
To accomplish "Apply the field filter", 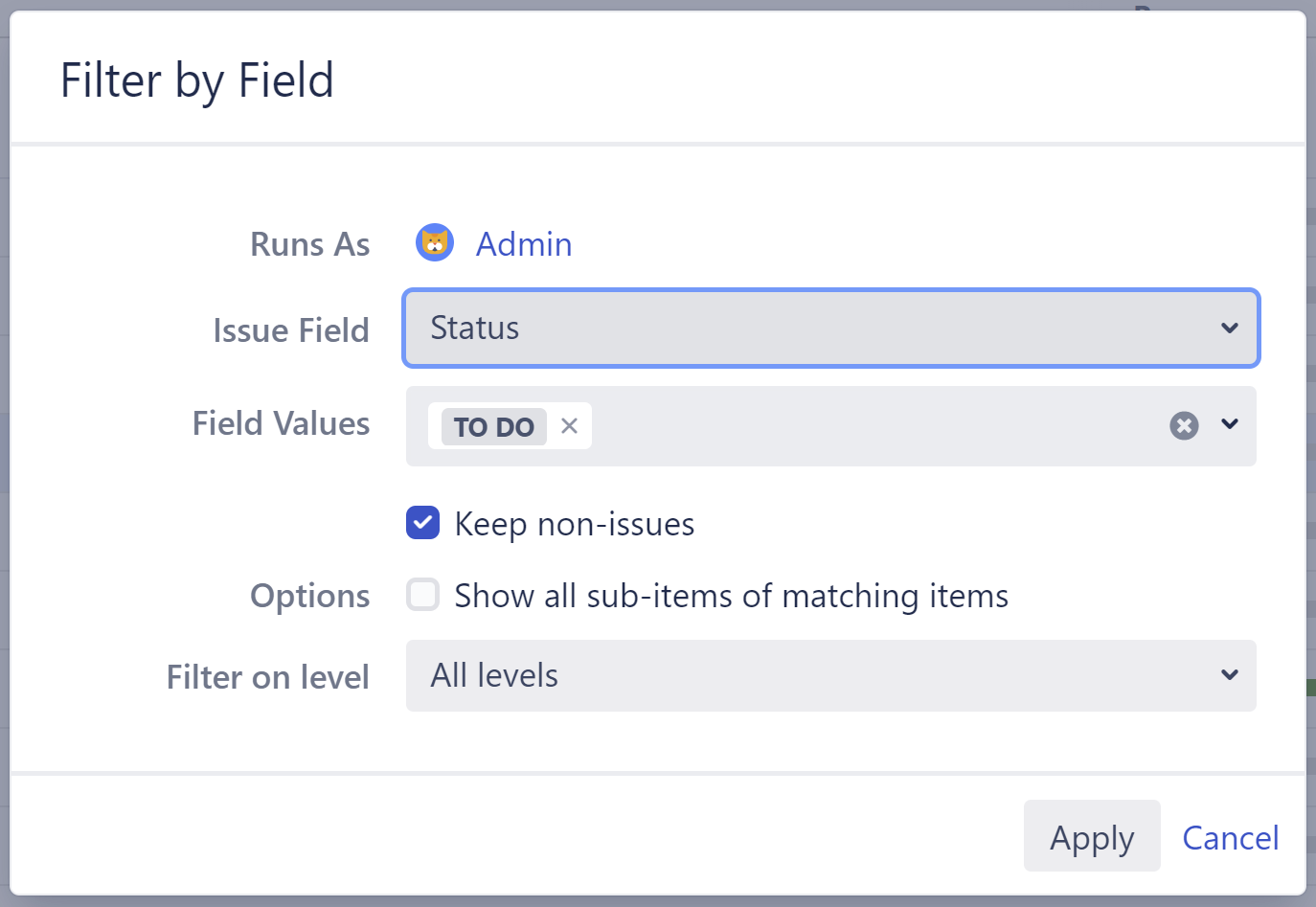I will point(1091,836).
